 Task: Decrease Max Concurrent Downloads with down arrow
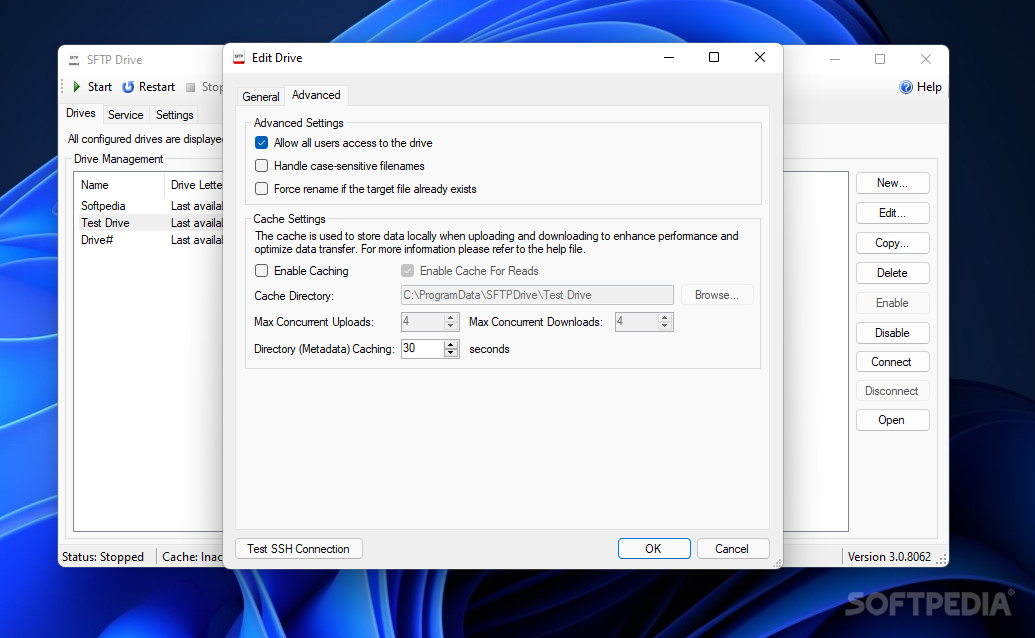(665, 326)
